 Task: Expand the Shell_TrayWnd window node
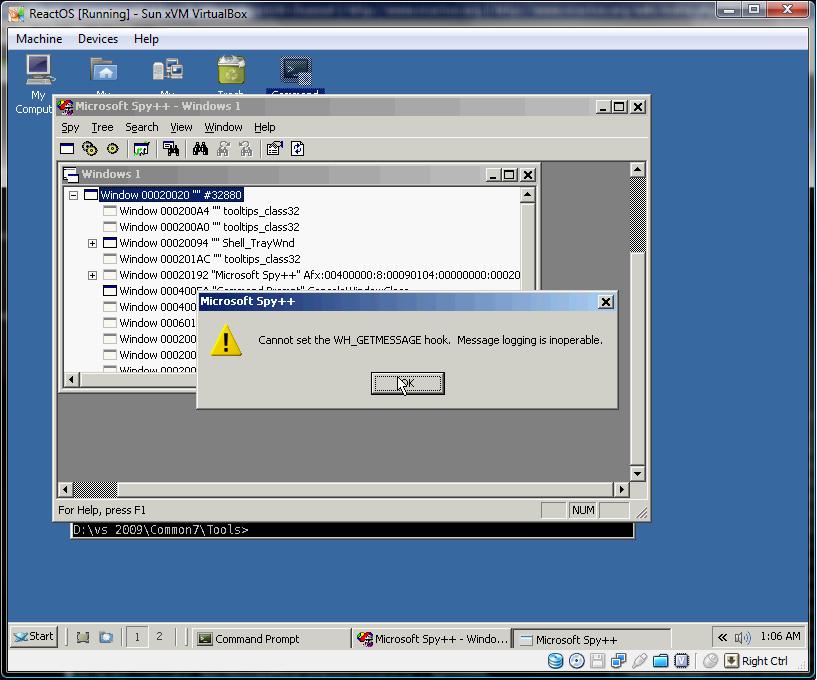[92, 243]
